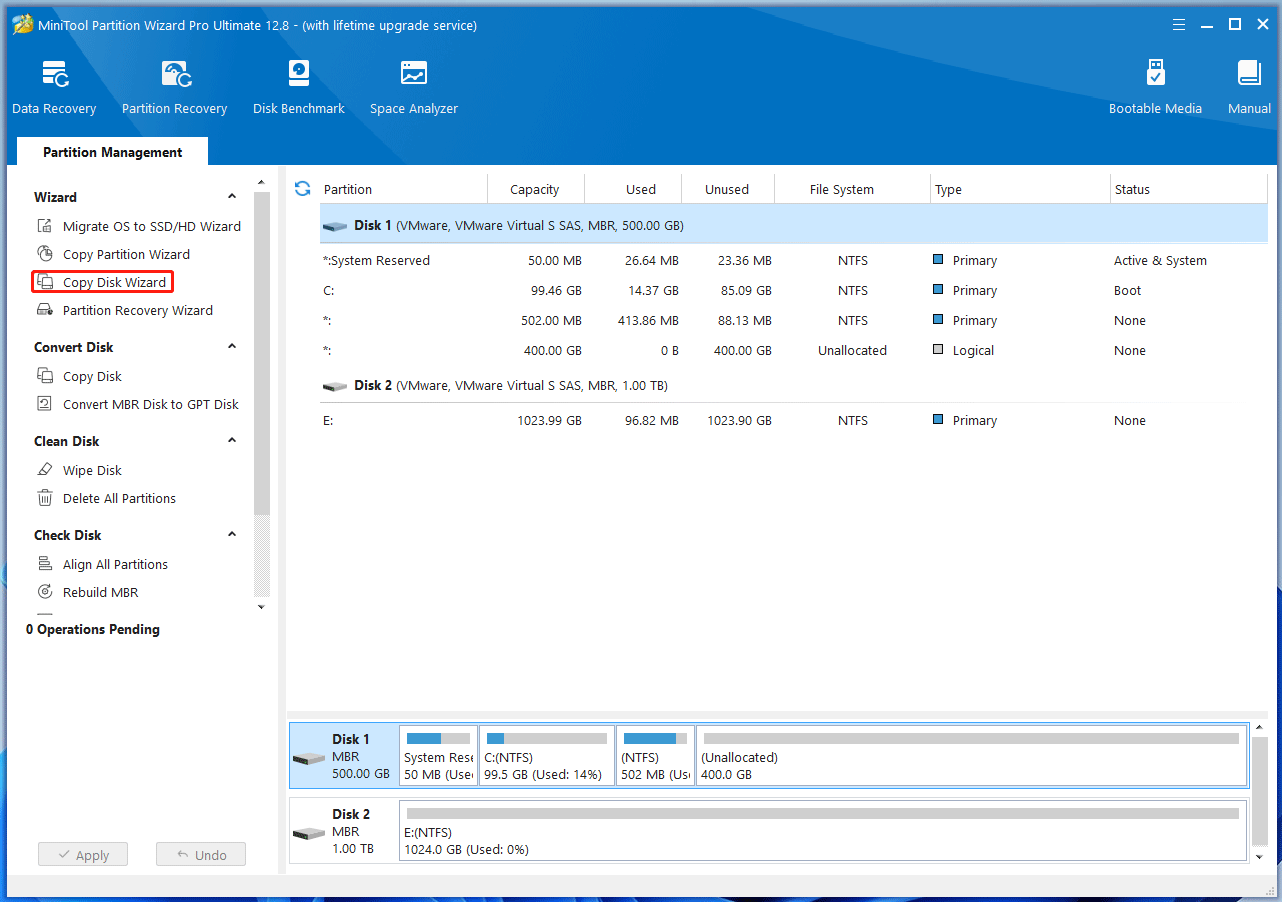This screenshot has width=1282, height=902.
Task: Start Migrate OS to SSD/HD Wizard
Action: [x=139, y=226]
